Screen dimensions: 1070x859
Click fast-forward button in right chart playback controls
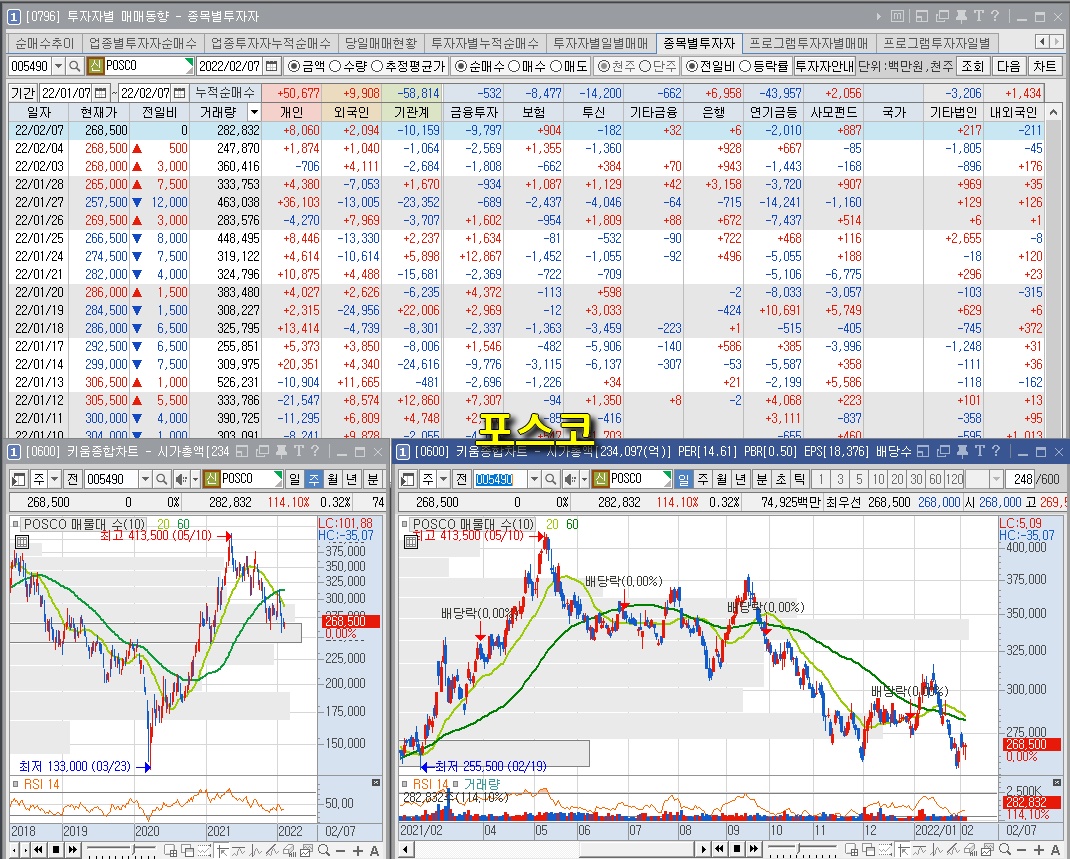[x=754, y=849]
